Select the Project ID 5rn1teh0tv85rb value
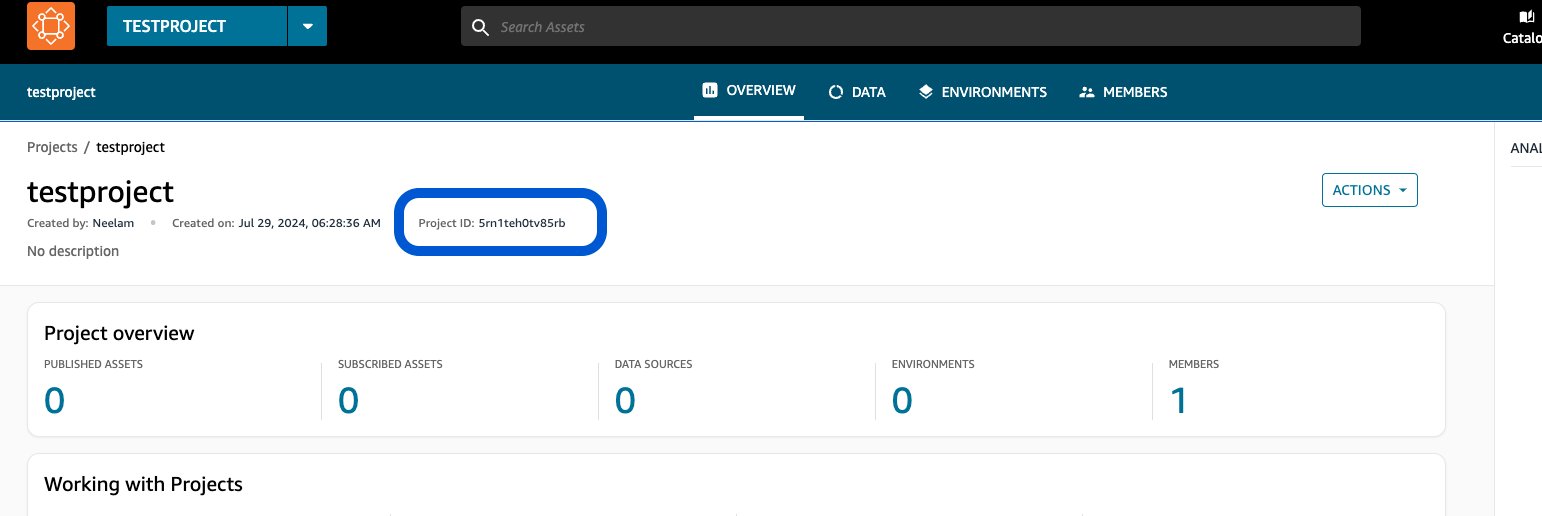The image size is (1542, 516). [x=522, y=223]
